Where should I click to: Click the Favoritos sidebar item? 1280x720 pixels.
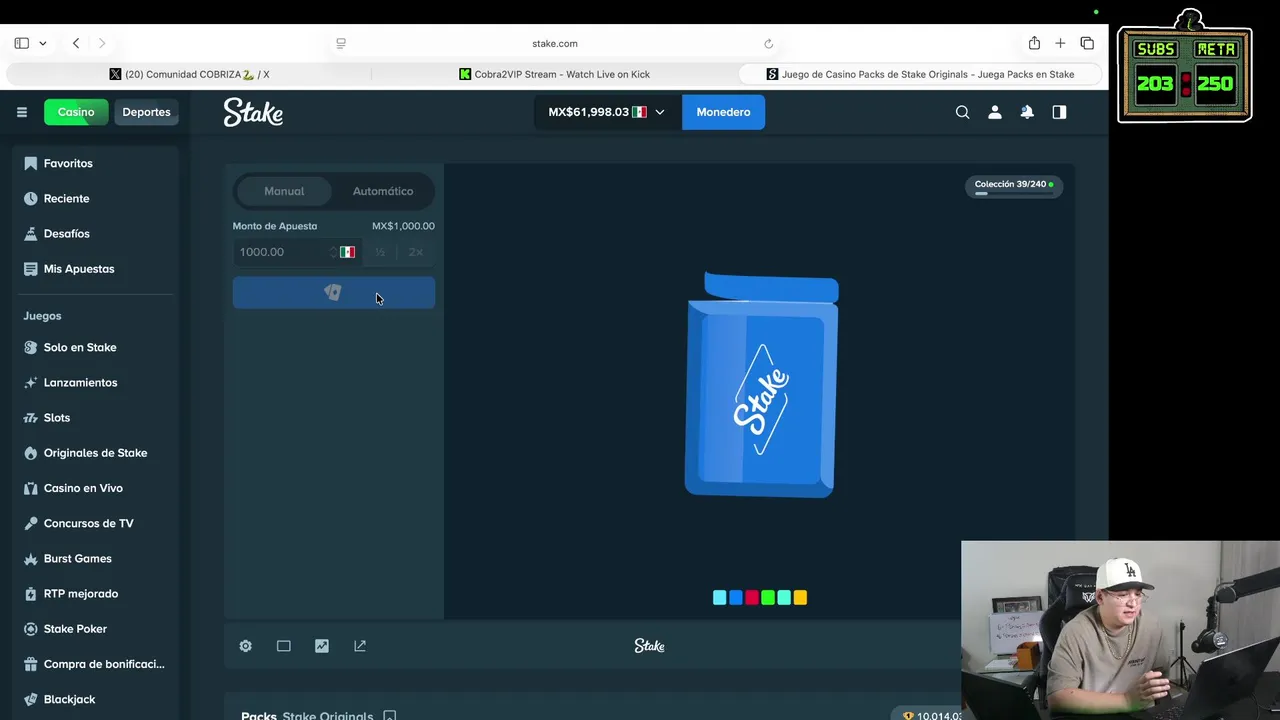click(x=97, y=163)
